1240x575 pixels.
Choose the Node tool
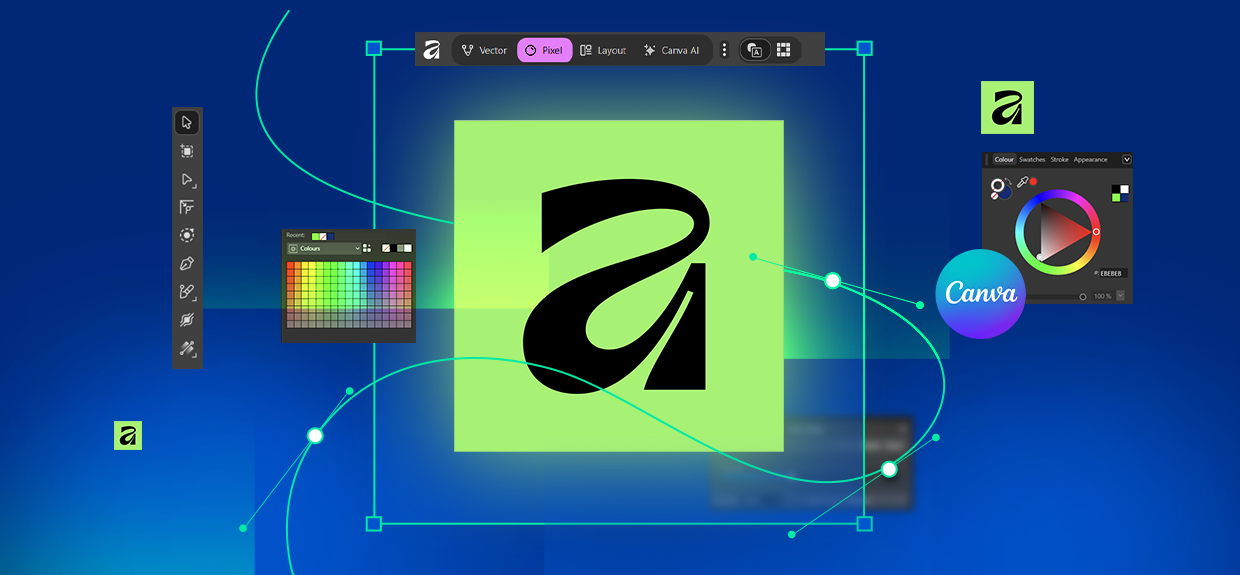[x=186, y=180]
